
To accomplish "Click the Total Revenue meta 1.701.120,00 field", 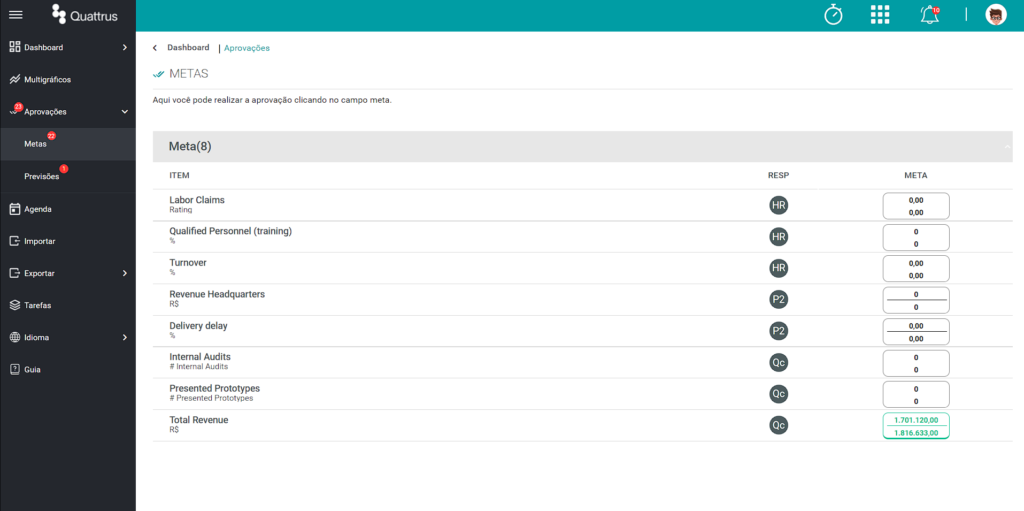I will click(x=916, y=425).
